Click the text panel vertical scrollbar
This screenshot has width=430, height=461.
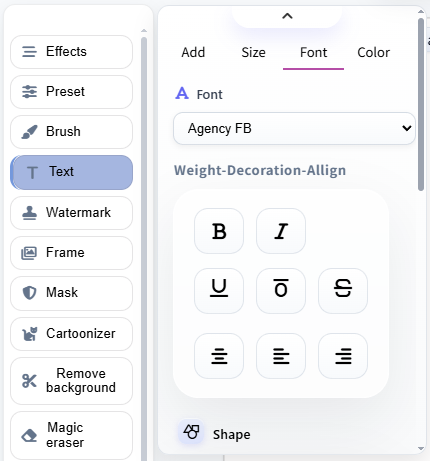tap(421, 104)
